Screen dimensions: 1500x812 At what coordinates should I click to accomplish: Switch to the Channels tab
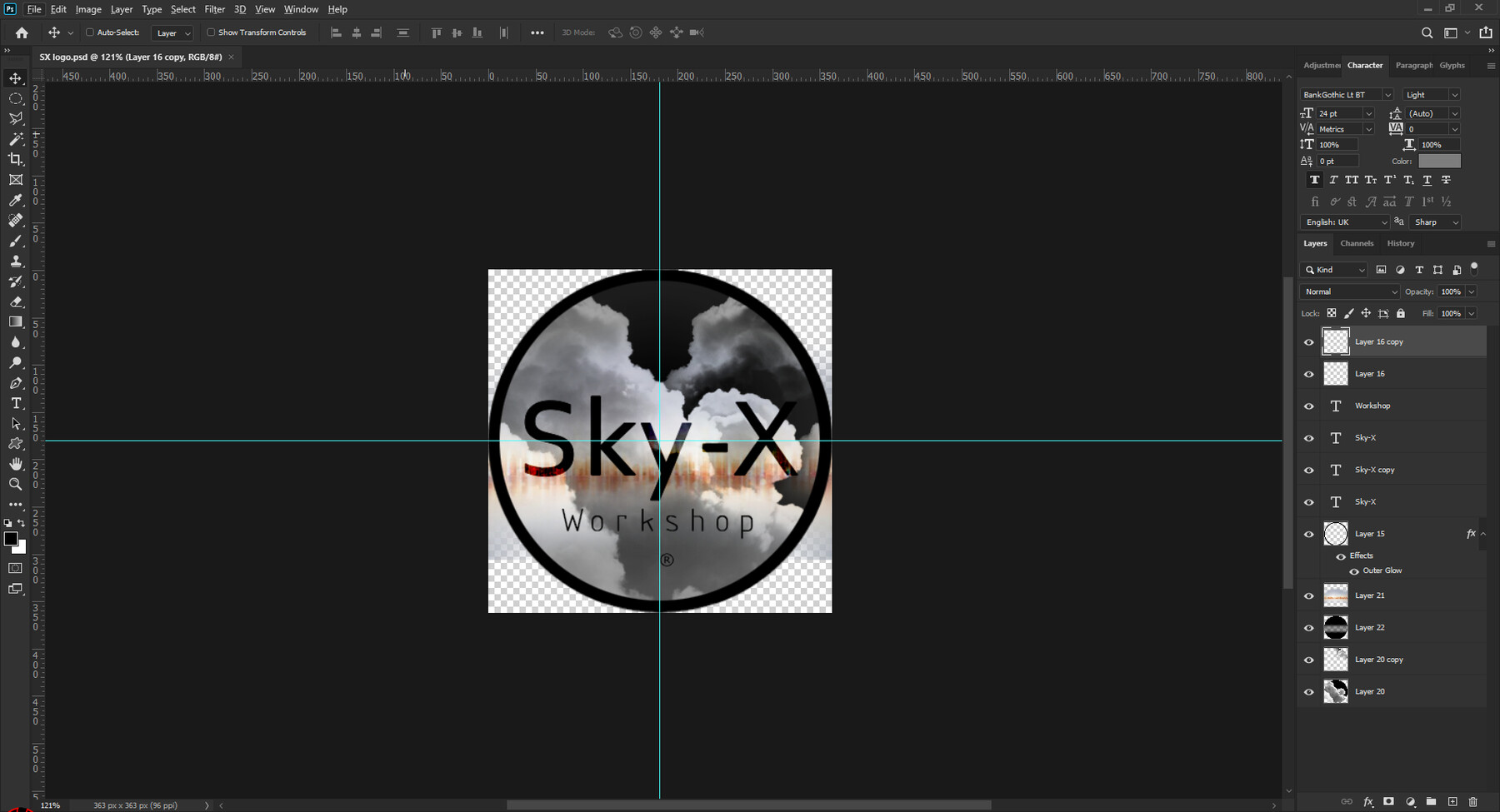pos(1357,243)
